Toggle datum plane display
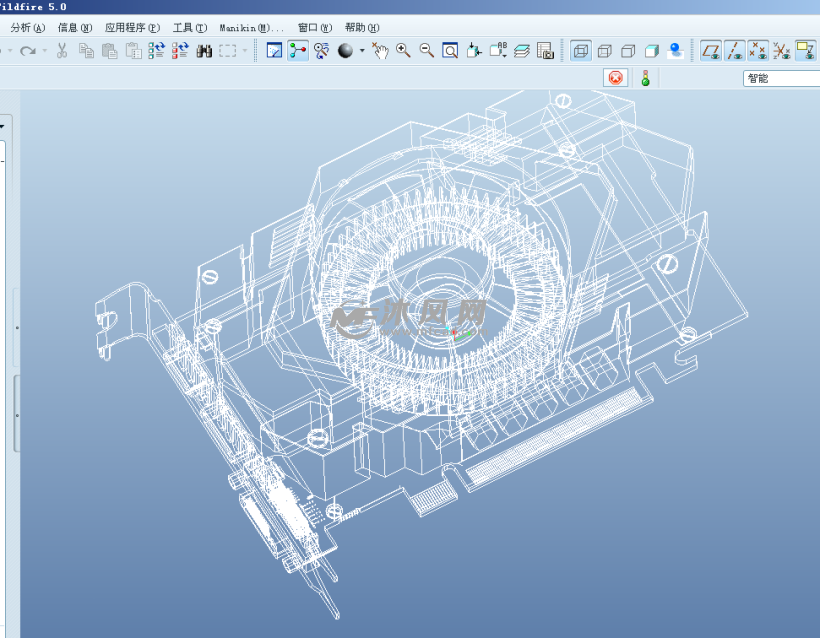Image resolution: width=820 pixels, height=638 pixels. pyautogui.click(x=710, y=50)
